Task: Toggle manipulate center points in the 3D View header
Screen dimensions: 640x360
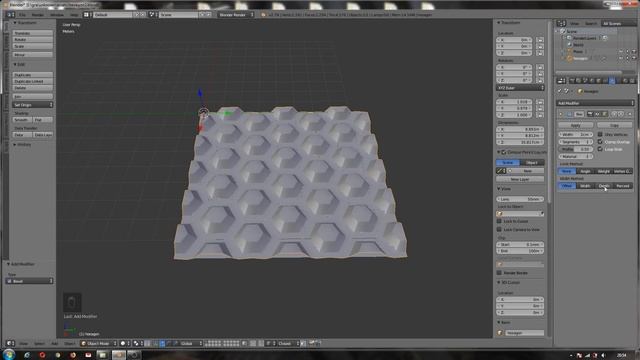Action: [147, 343]
